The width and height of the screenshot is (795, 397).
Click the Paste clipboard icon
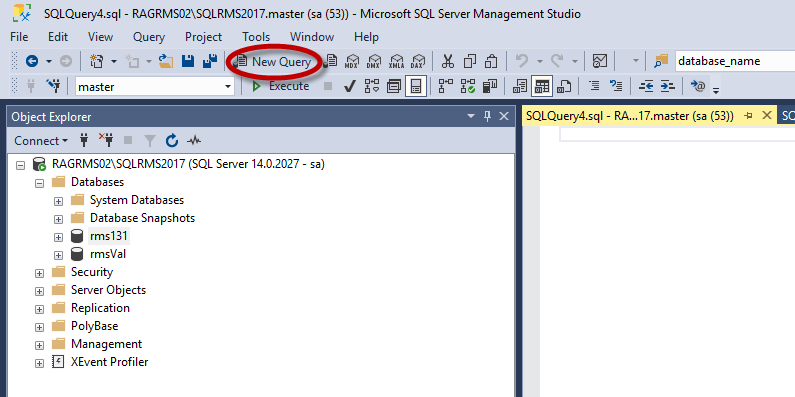(491, 62)
